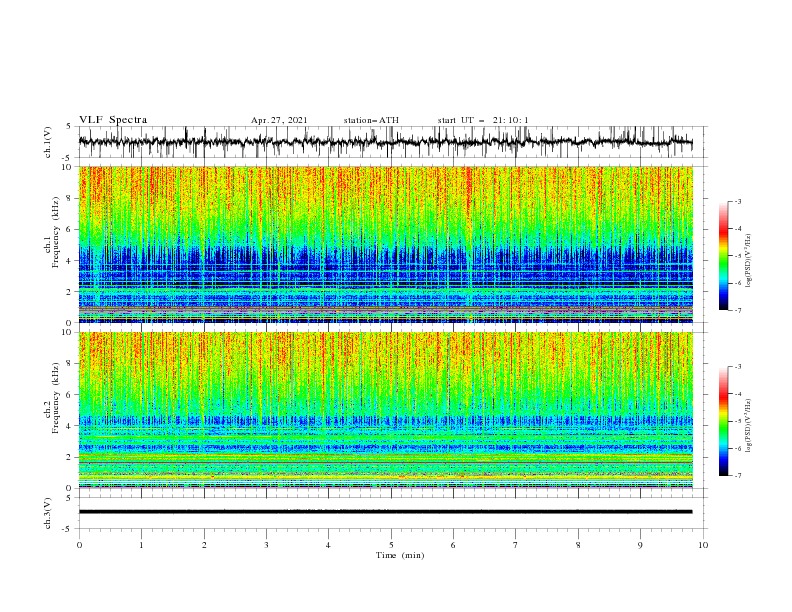Click the time axis tick label '3'
This screenshot has height=612, width=792.
pyautogui.click(x=266, y=545)
